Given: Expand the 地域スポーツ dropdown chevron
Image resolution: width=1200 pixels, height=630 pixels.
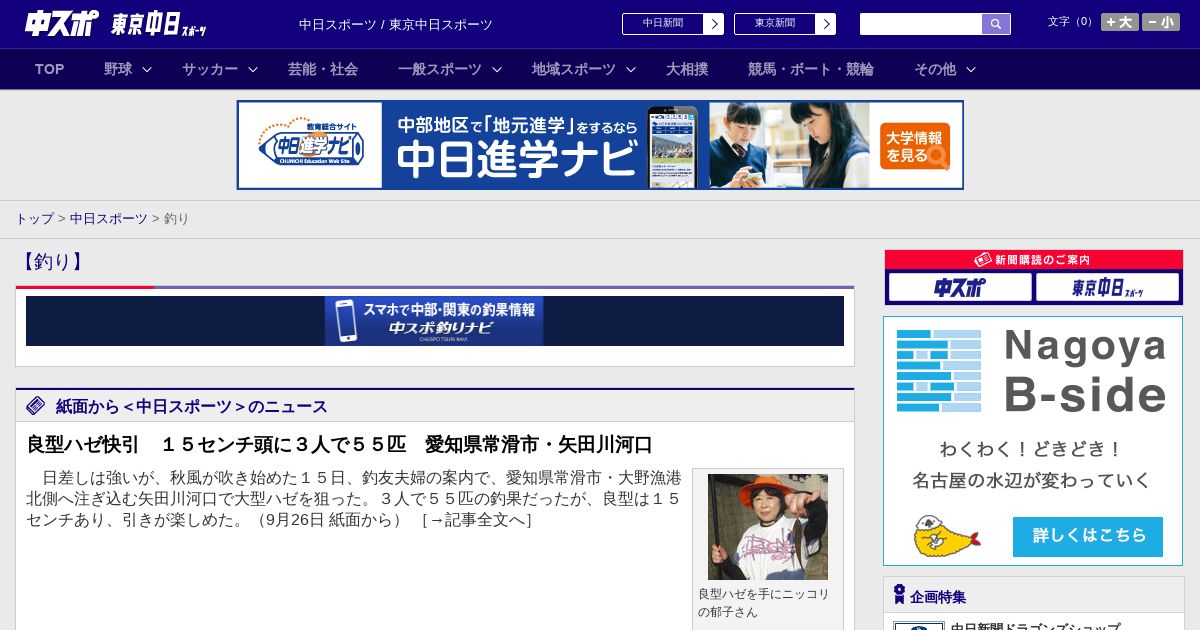Looking at the screenshot, I should [x=631, y=69].
